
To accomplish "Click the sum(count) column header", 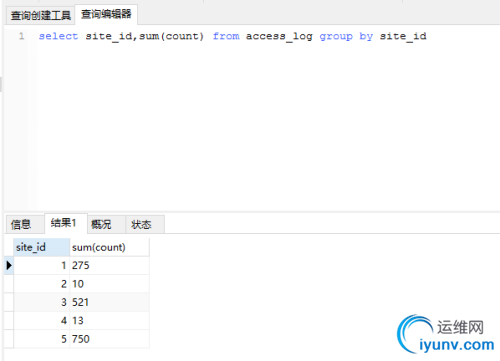I will coord(110,247).
